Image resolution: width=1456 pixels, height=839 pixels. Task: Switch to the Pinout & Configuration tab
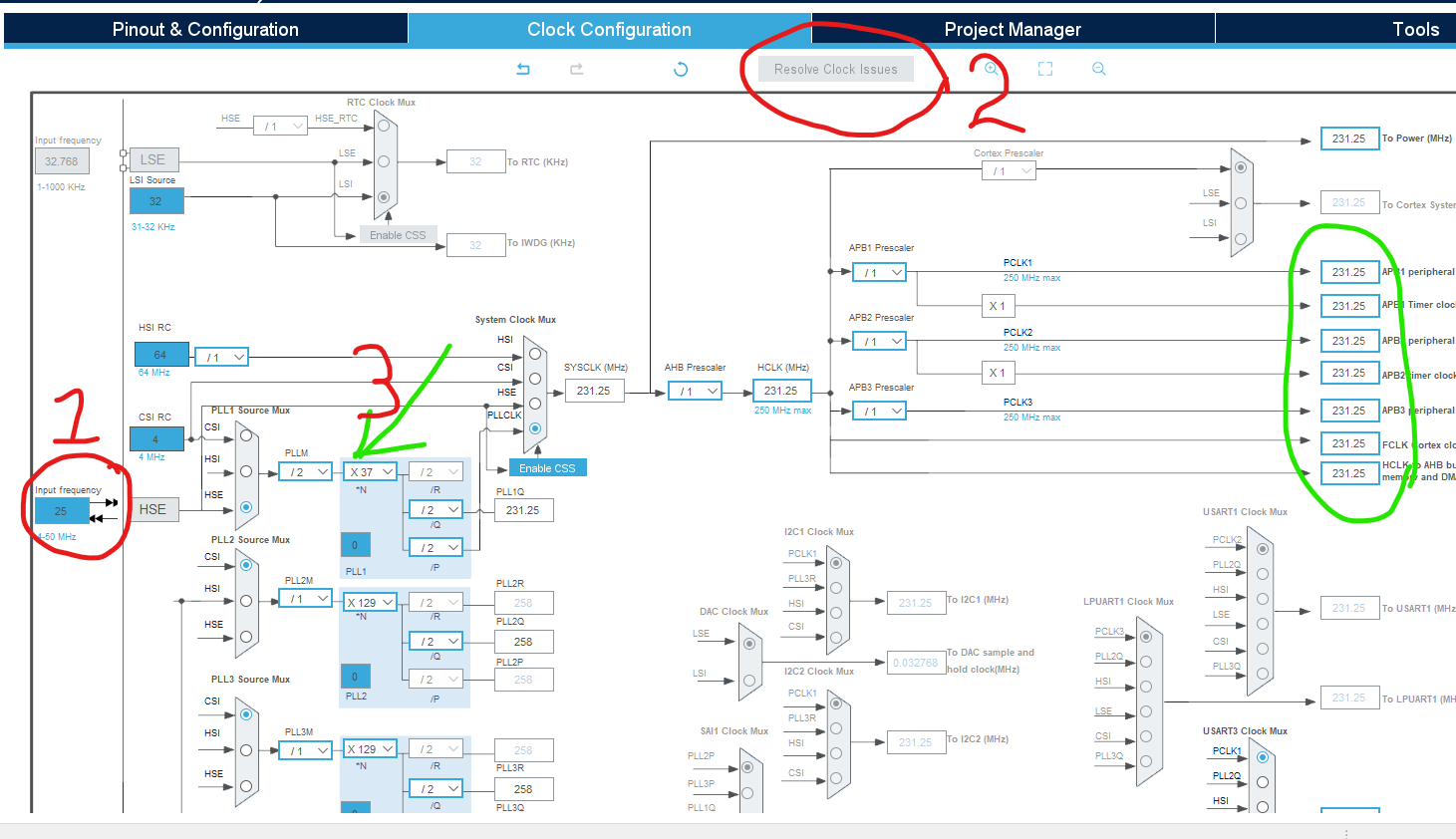click(204, 29)
